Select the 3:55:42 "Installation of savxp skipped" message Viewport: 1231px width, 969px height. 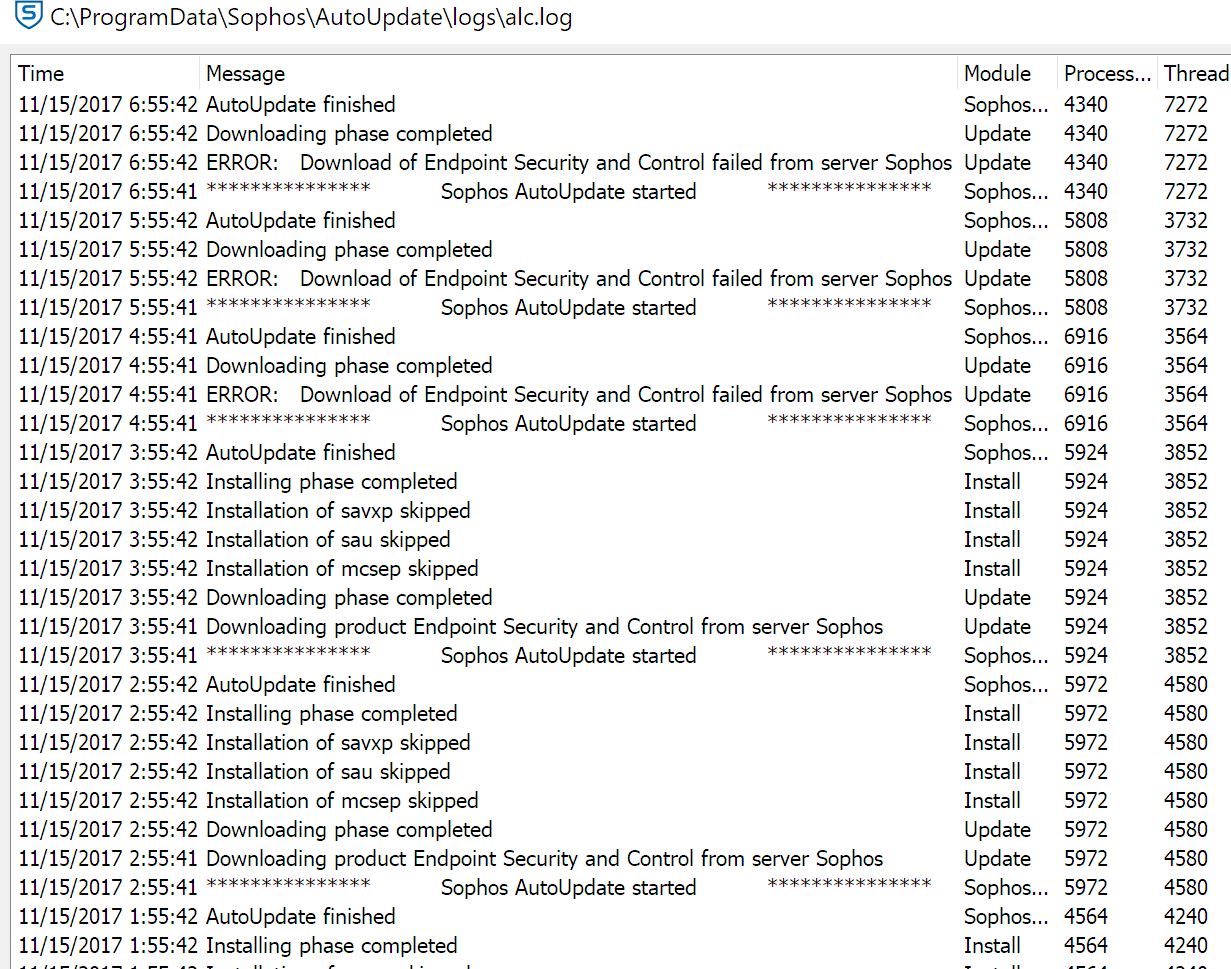[337, 510]
